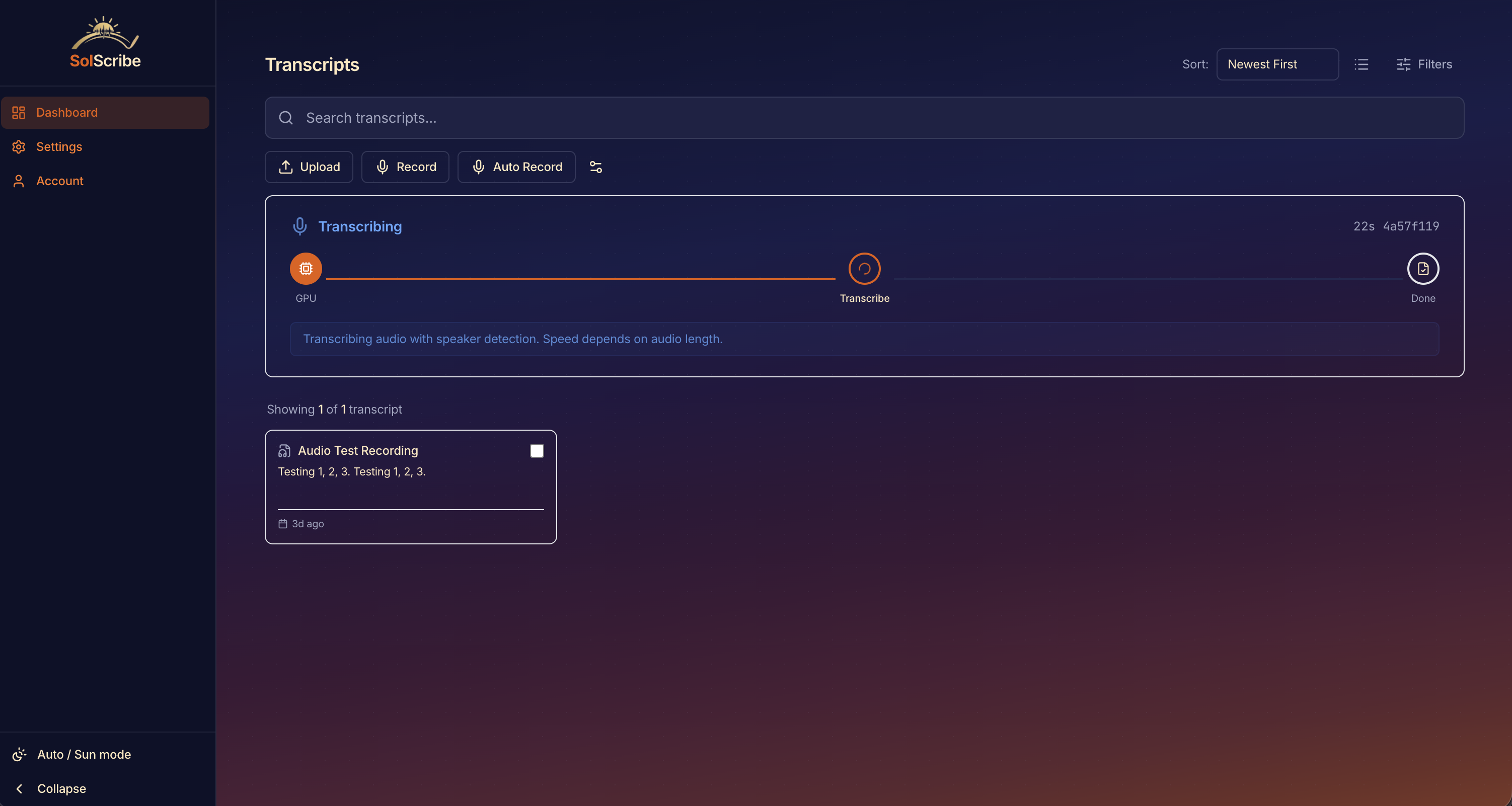Collapse the sidebar
The image size is (1512, 806).
pos(61,788)
